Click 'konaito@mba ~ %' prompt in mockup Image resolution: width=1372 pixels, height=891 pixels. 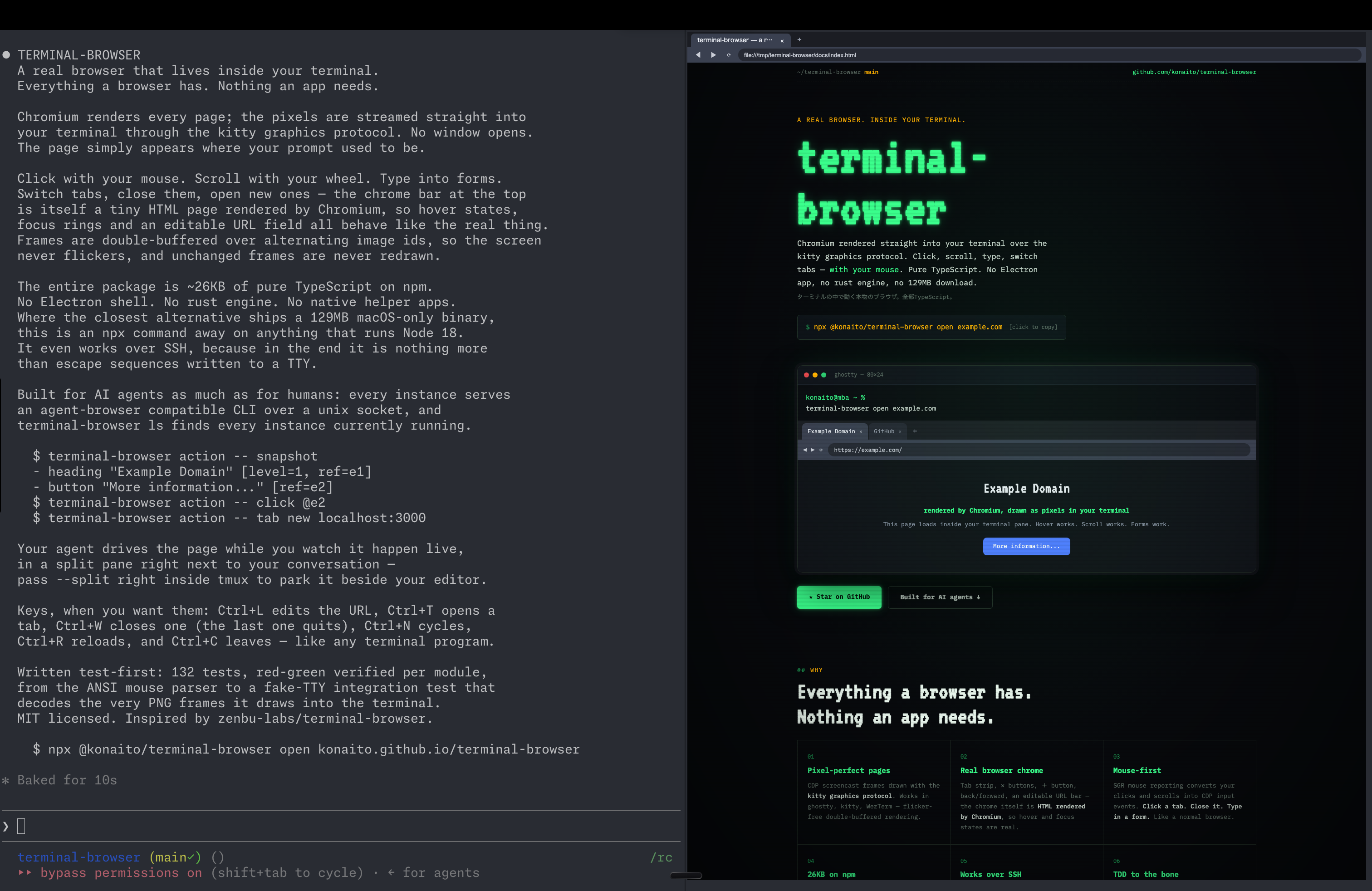point(835,397)
